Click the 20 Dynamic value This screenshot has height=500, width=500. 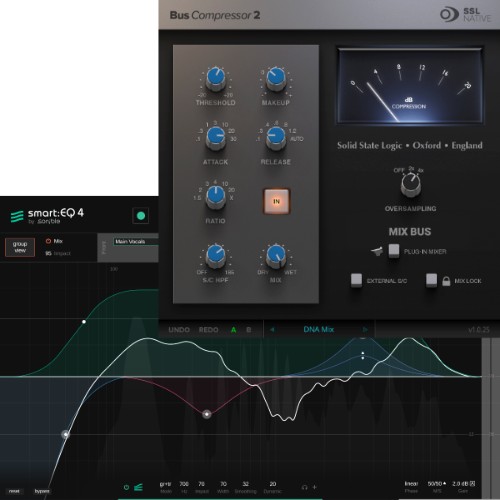click(x=273, y=484)
